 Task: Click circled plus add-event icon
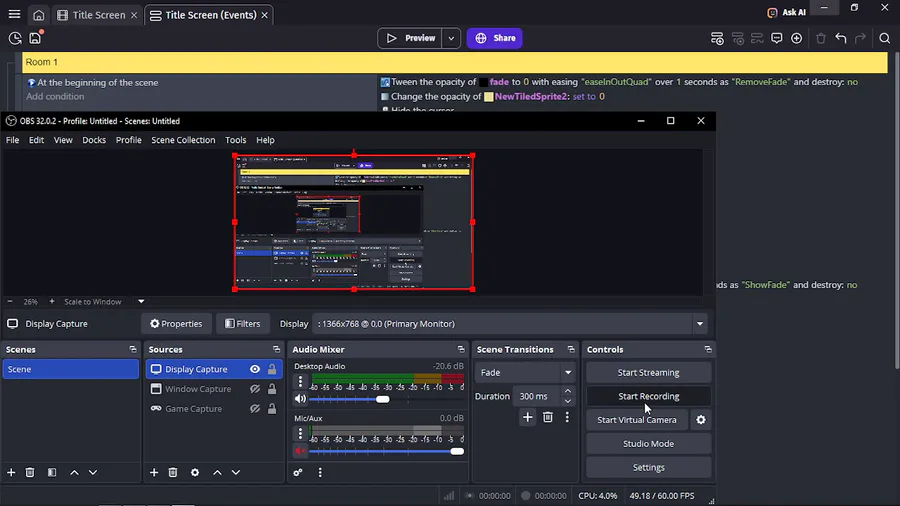pos(796,38)
